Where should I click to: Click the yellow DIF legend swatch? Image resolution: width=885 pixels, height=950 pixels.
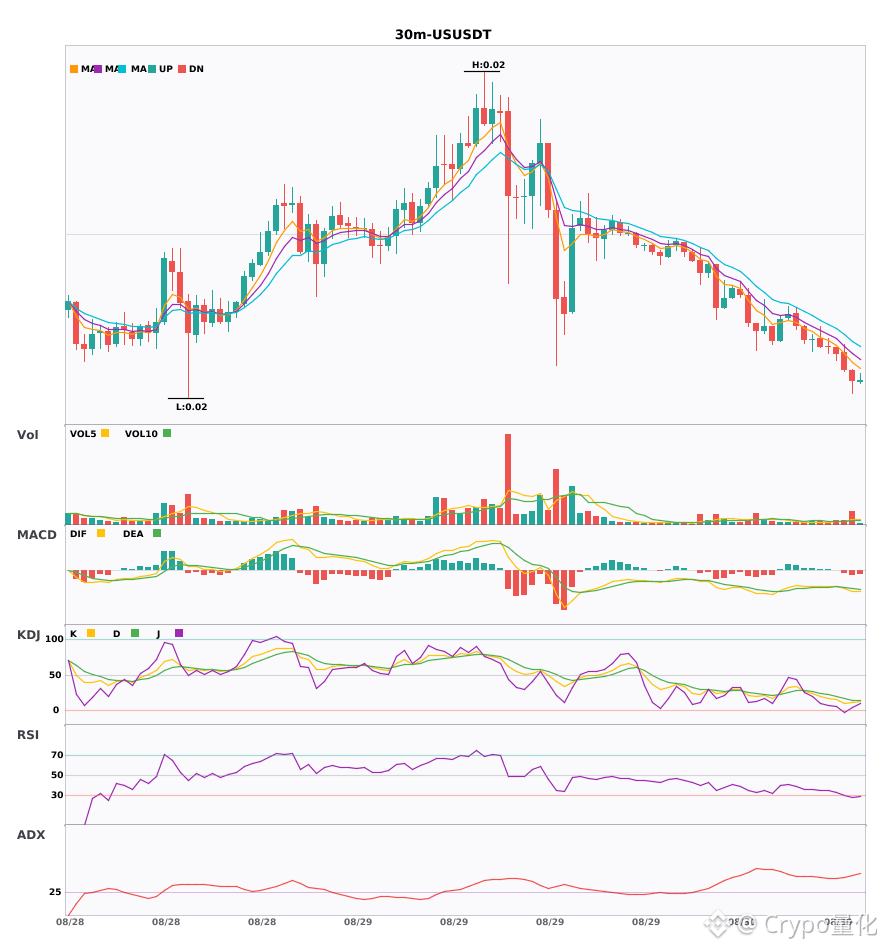coord(101,533)
